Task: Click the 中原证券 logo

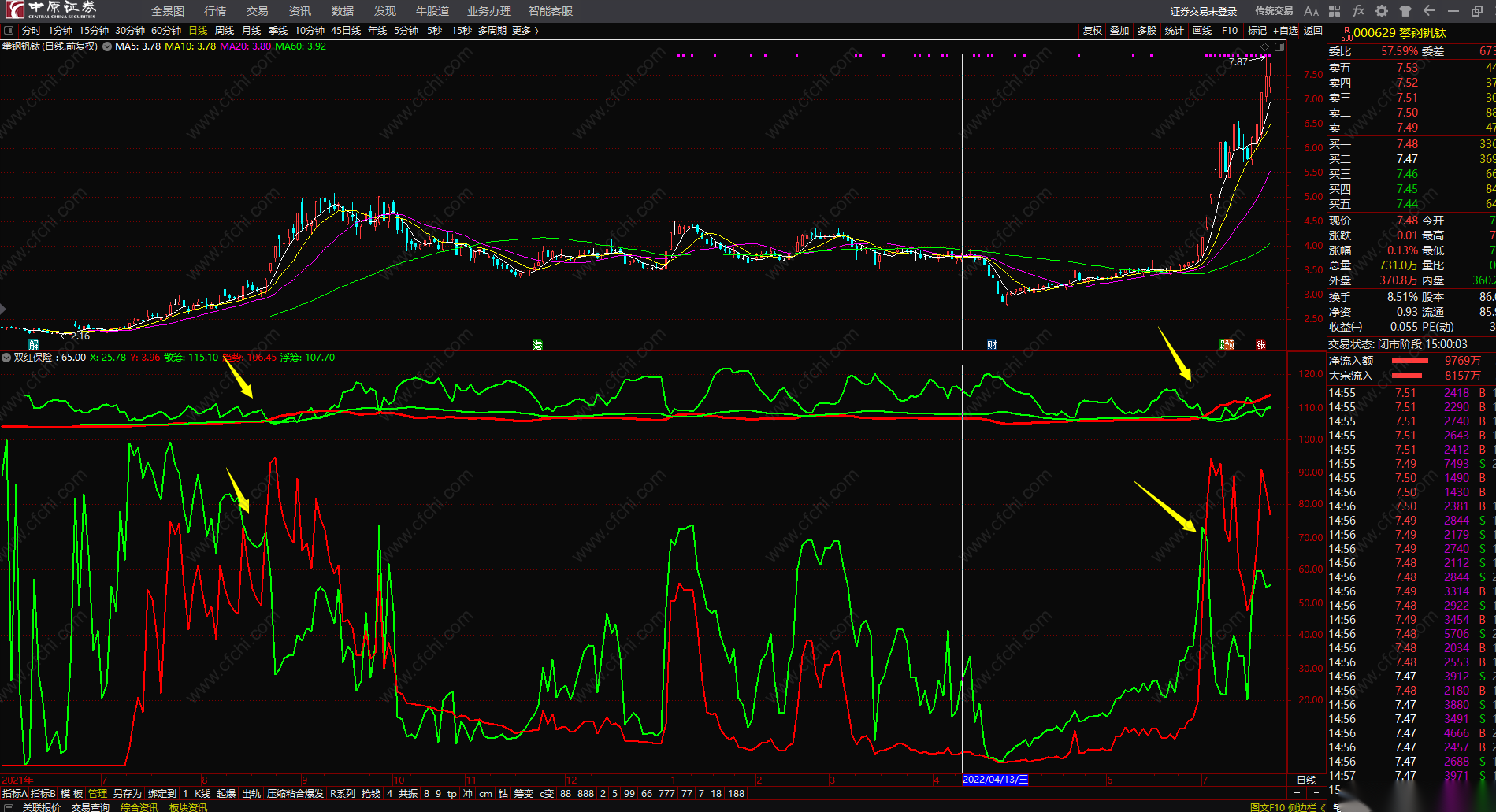Action: 50,10
